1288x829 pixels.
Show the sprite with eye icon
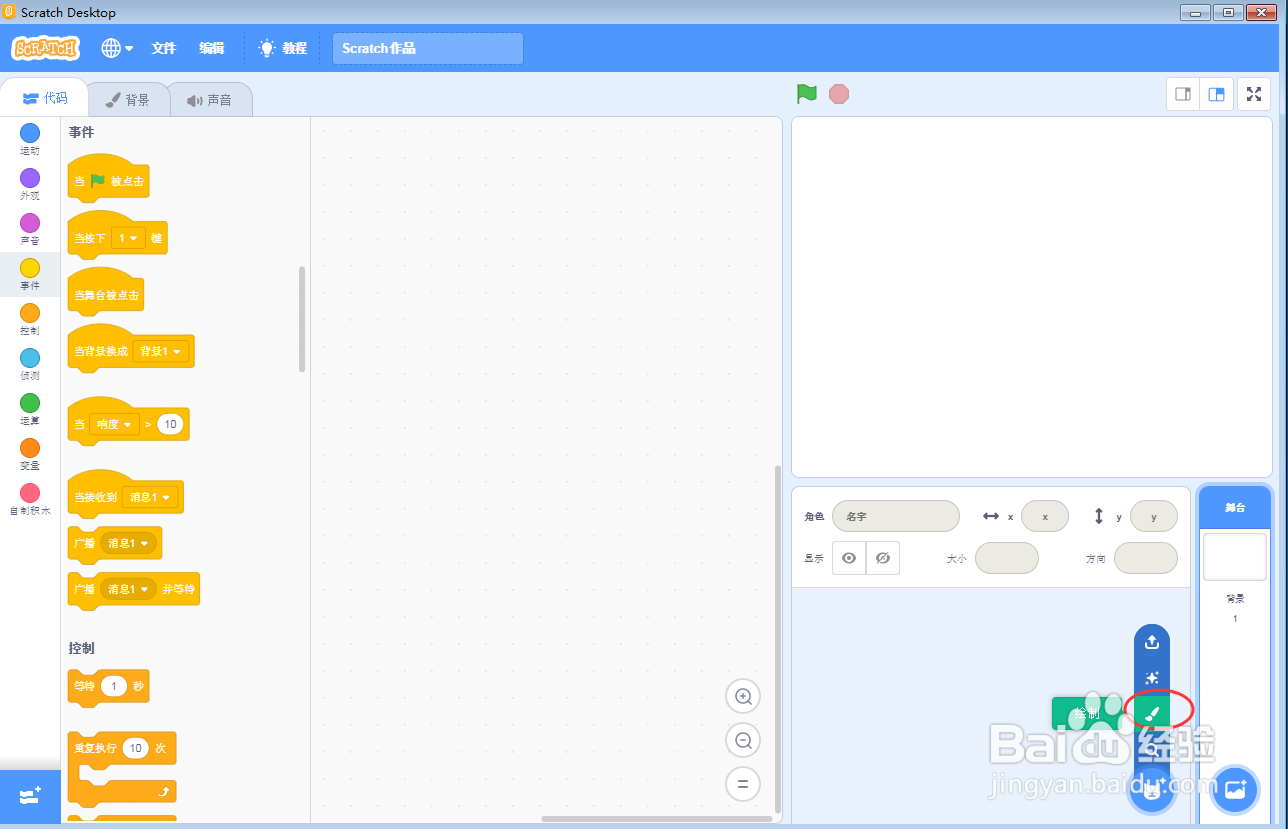point(849,558)
